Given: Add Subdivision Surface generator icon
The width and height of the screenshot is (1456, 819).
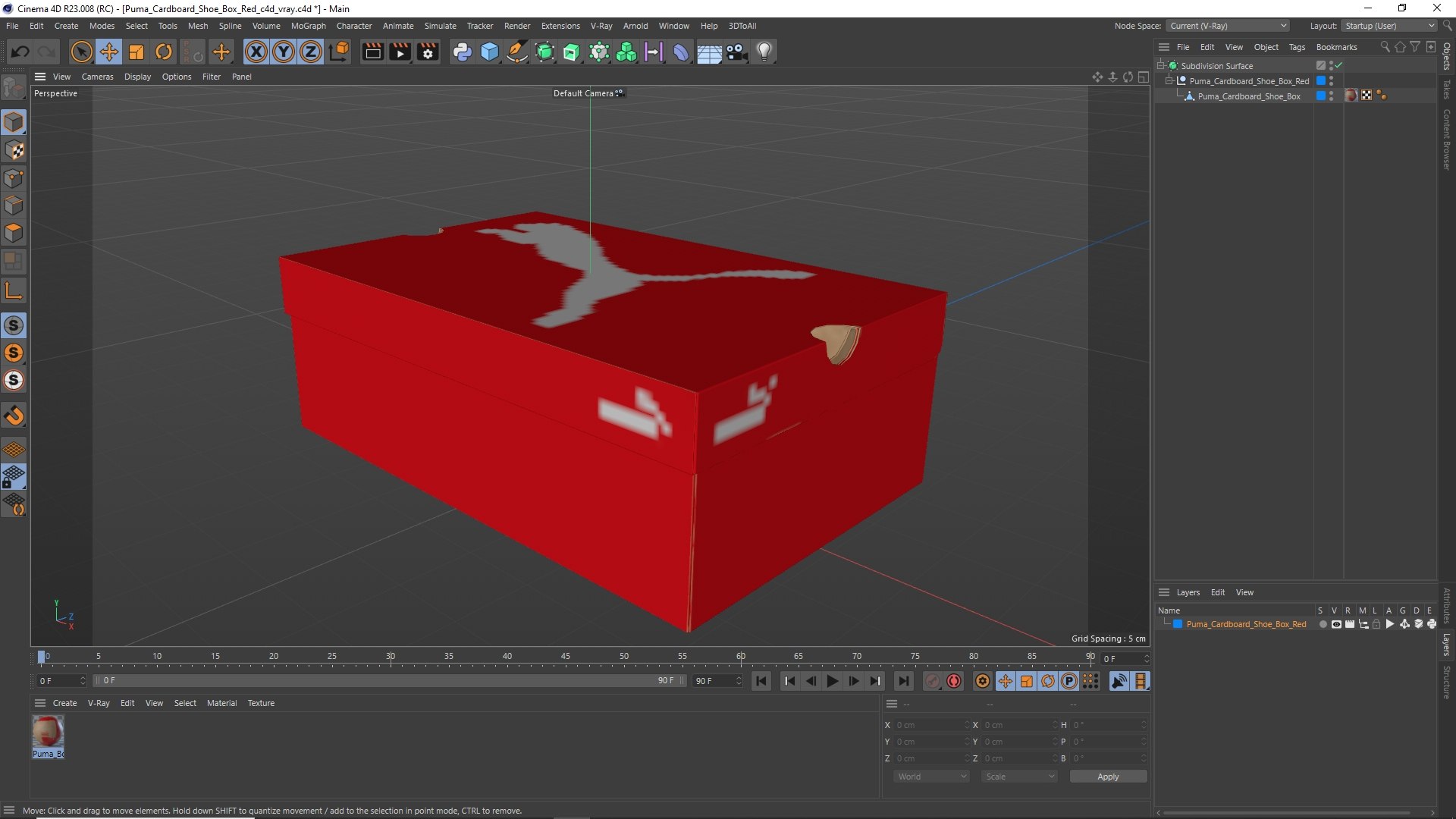Looking at the screenshot, I should (x=544, y=52).
